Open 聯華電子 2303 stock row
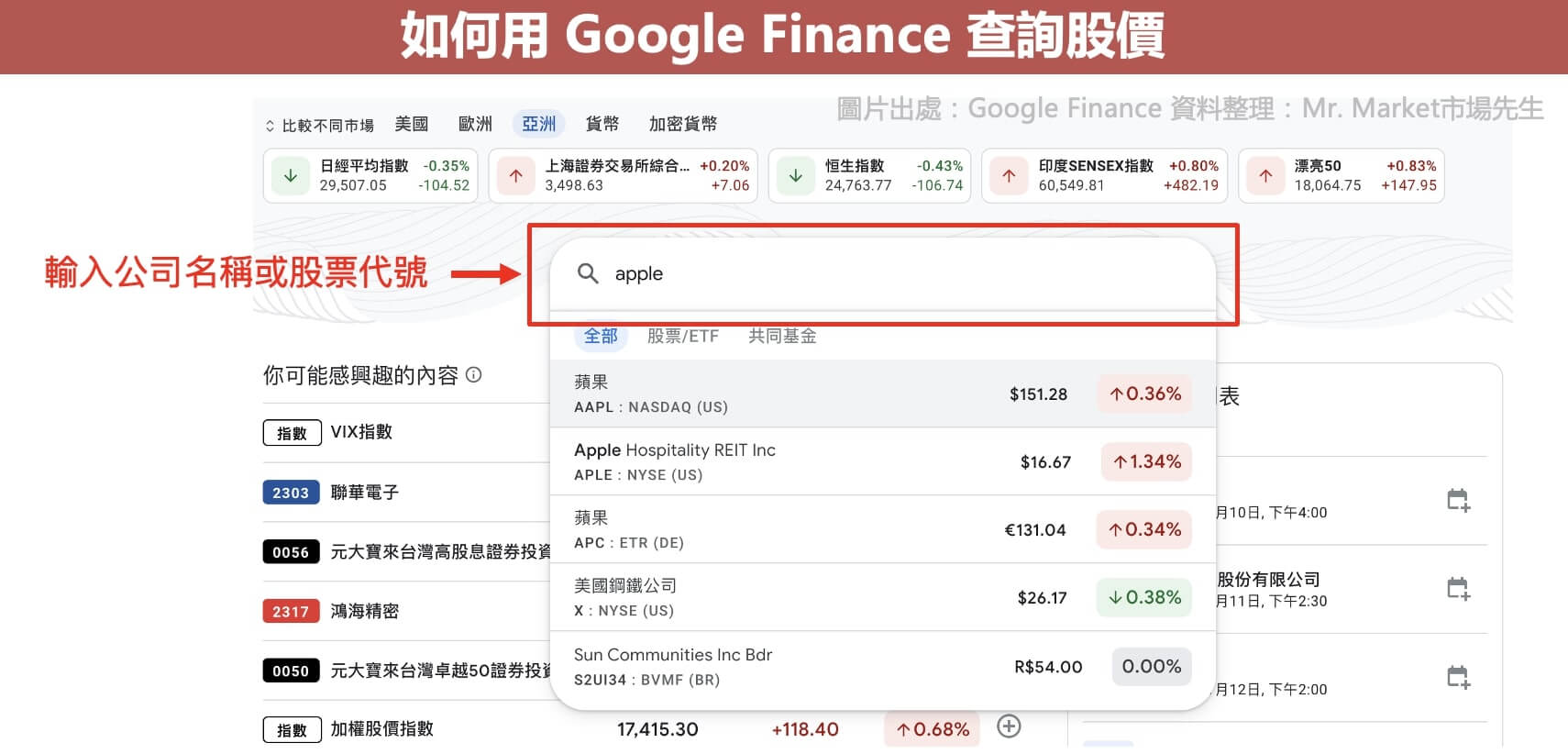This screenshot has height=754, width=1568. tap(405, 493)
